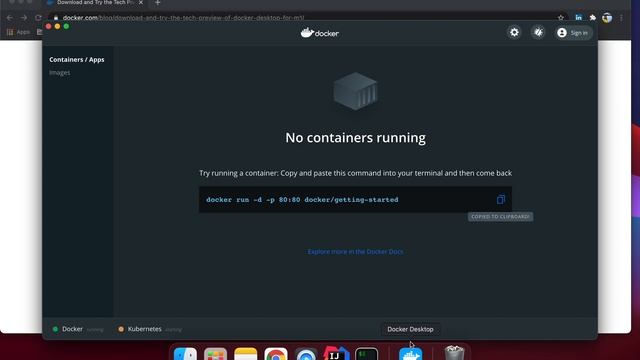Open Google Chrome from the dock
Screen dimensions: 640x360
[x=276, y=353]
